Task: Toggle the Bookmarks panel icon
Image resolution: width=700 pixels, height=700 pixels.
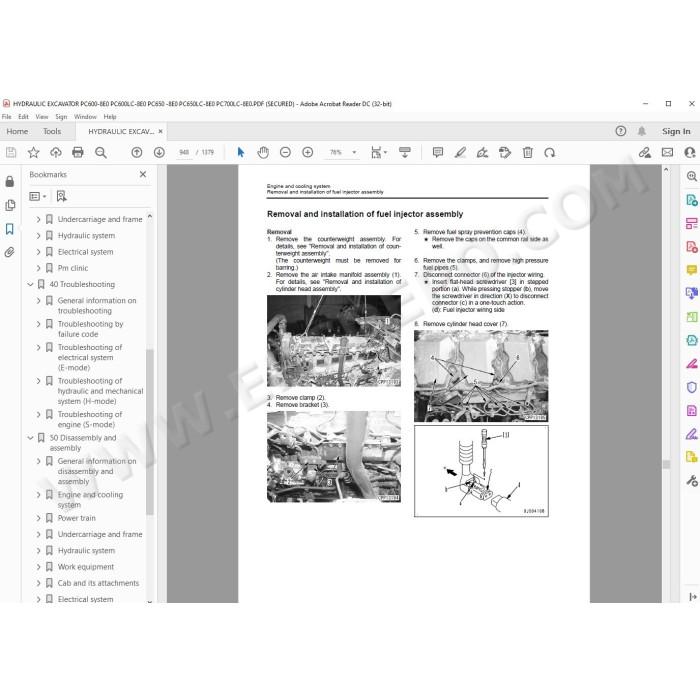Action: 9,229
